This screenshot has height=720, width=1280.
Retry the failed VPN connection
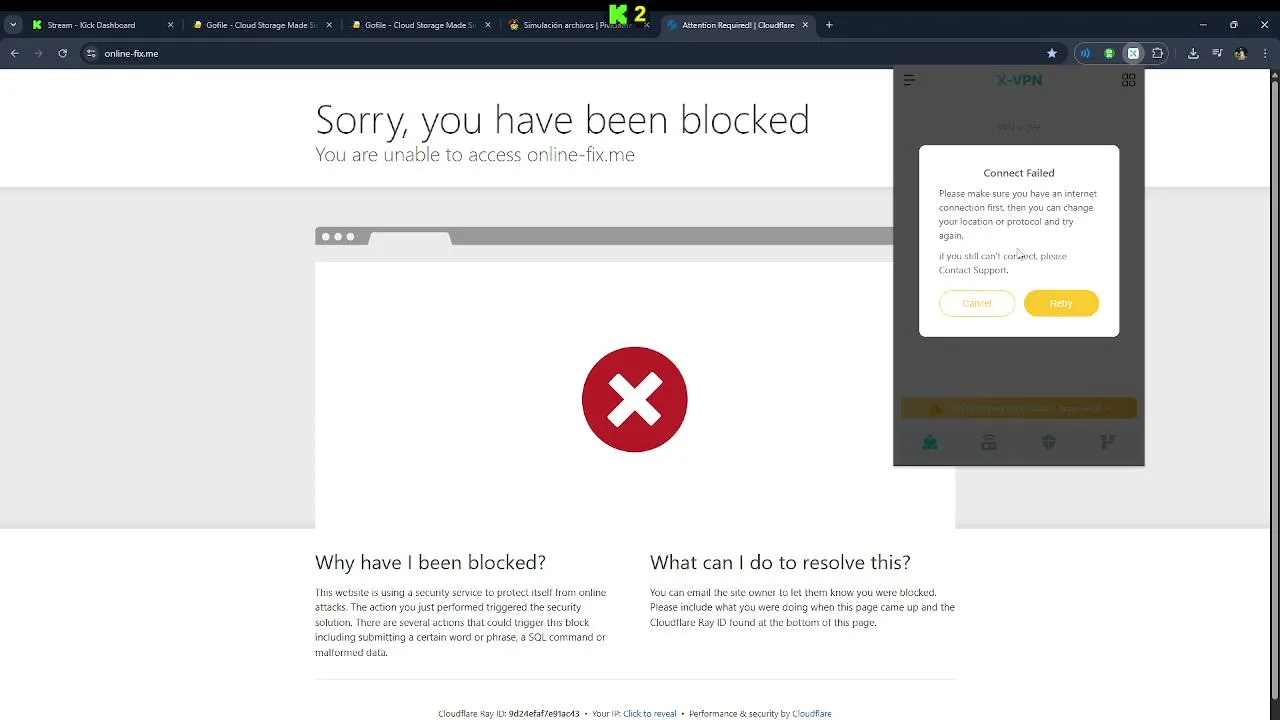point(1061,303)
